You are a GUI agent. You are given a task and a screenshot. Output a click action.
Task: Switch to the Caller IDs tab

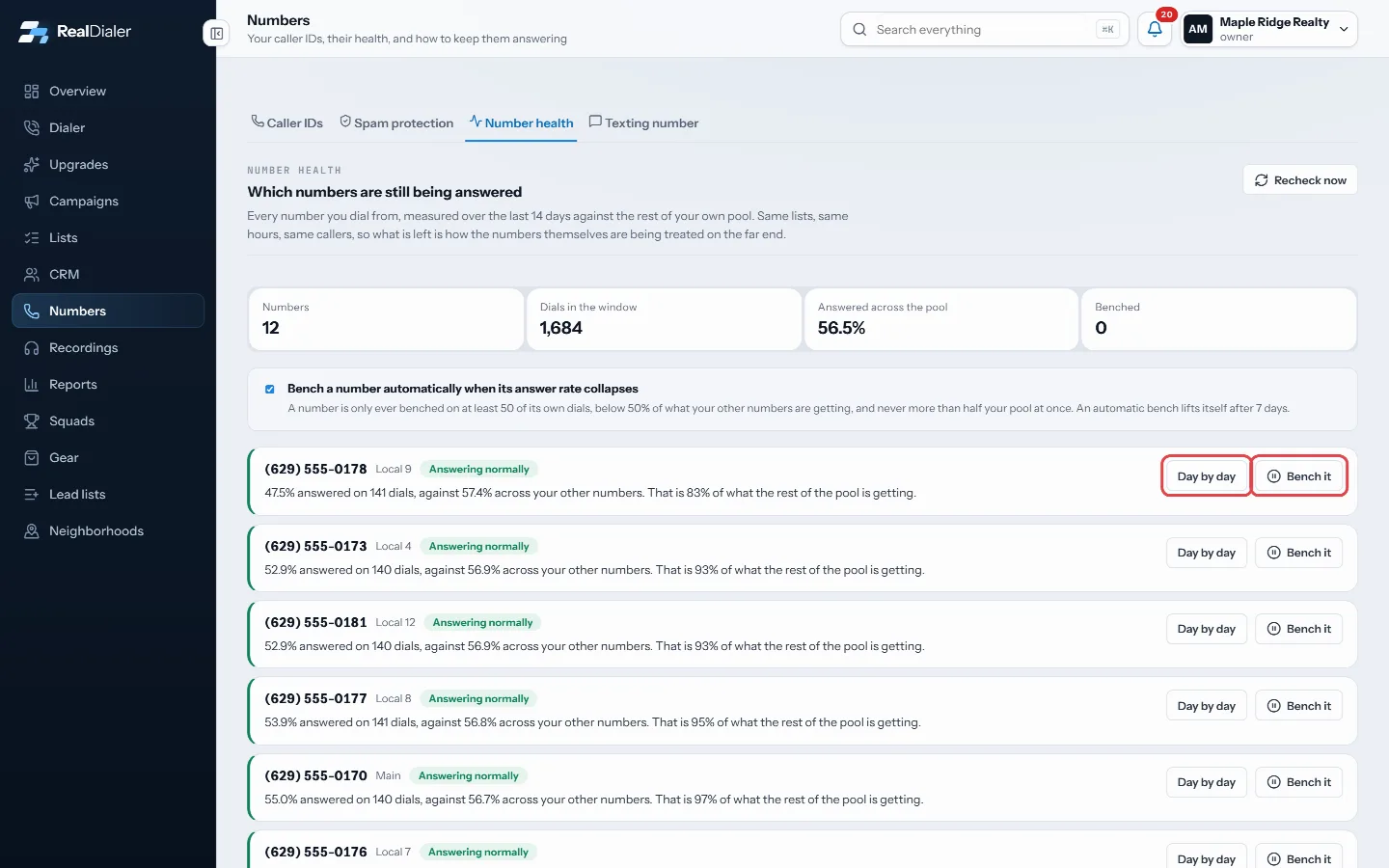(x=287, y=123)
